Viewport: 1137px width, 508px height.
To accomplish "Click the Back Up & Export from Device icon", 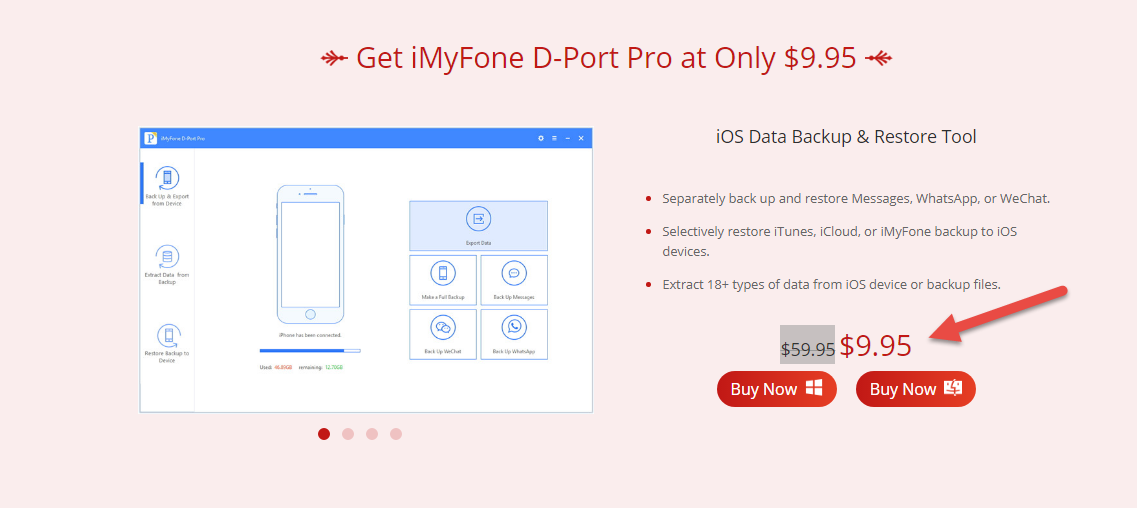I will coord(167,179).
